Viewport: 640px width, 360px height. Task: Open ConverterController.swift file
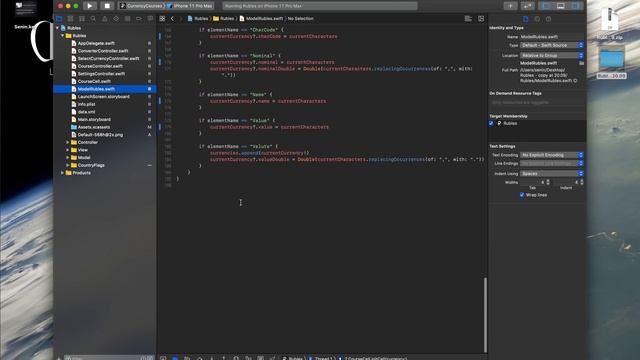pyautogui.click(x=103, y=51)
